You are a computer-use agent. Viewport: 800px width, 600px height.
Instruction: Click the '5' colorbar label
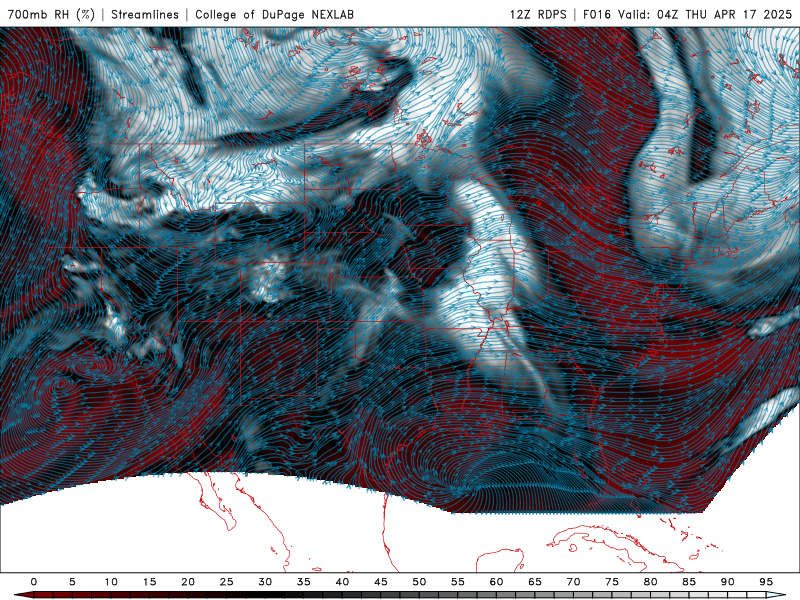(x=72, y=582)
